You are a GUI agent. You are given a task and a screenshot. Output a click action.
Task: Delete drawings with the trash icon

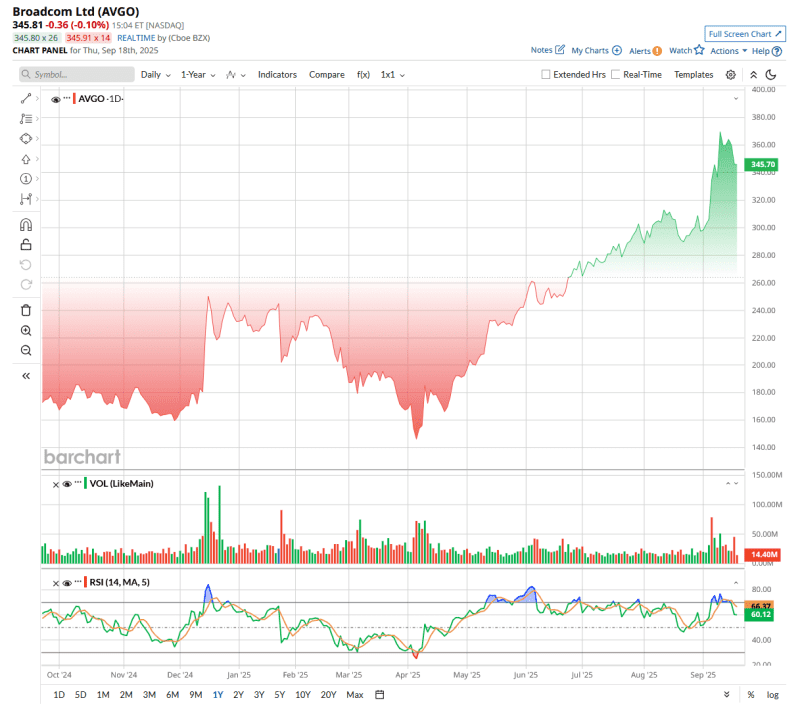pos(26,310)
